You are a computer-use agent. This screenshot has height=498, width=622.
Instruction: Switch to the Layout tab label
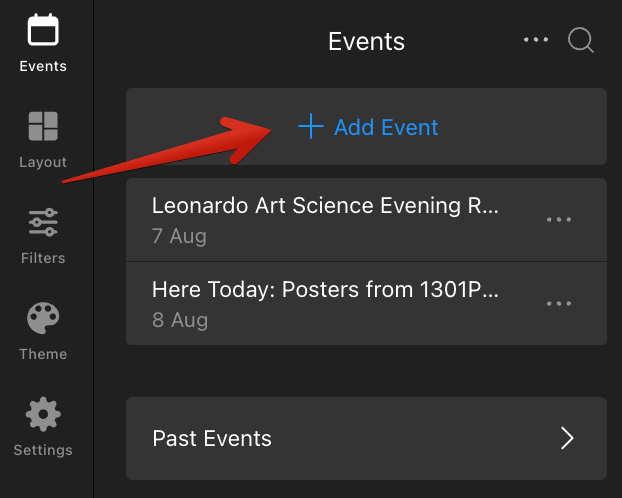[x=43, y=162]
